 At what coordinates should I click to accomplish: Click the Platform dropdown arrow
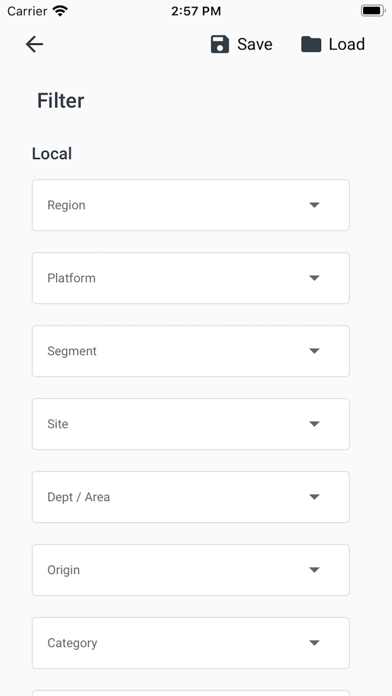314,278
